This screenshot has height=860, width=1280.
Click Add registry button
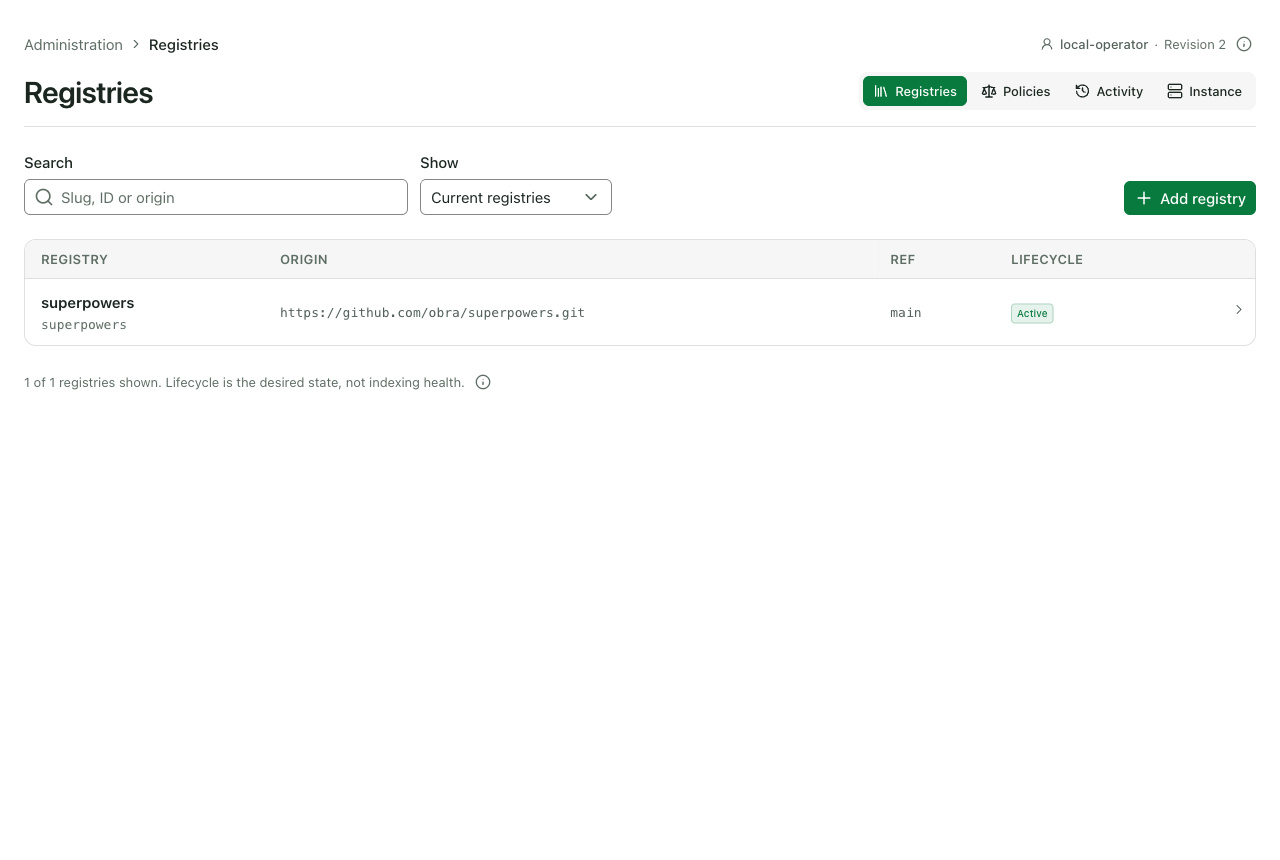click(1190, 198)
